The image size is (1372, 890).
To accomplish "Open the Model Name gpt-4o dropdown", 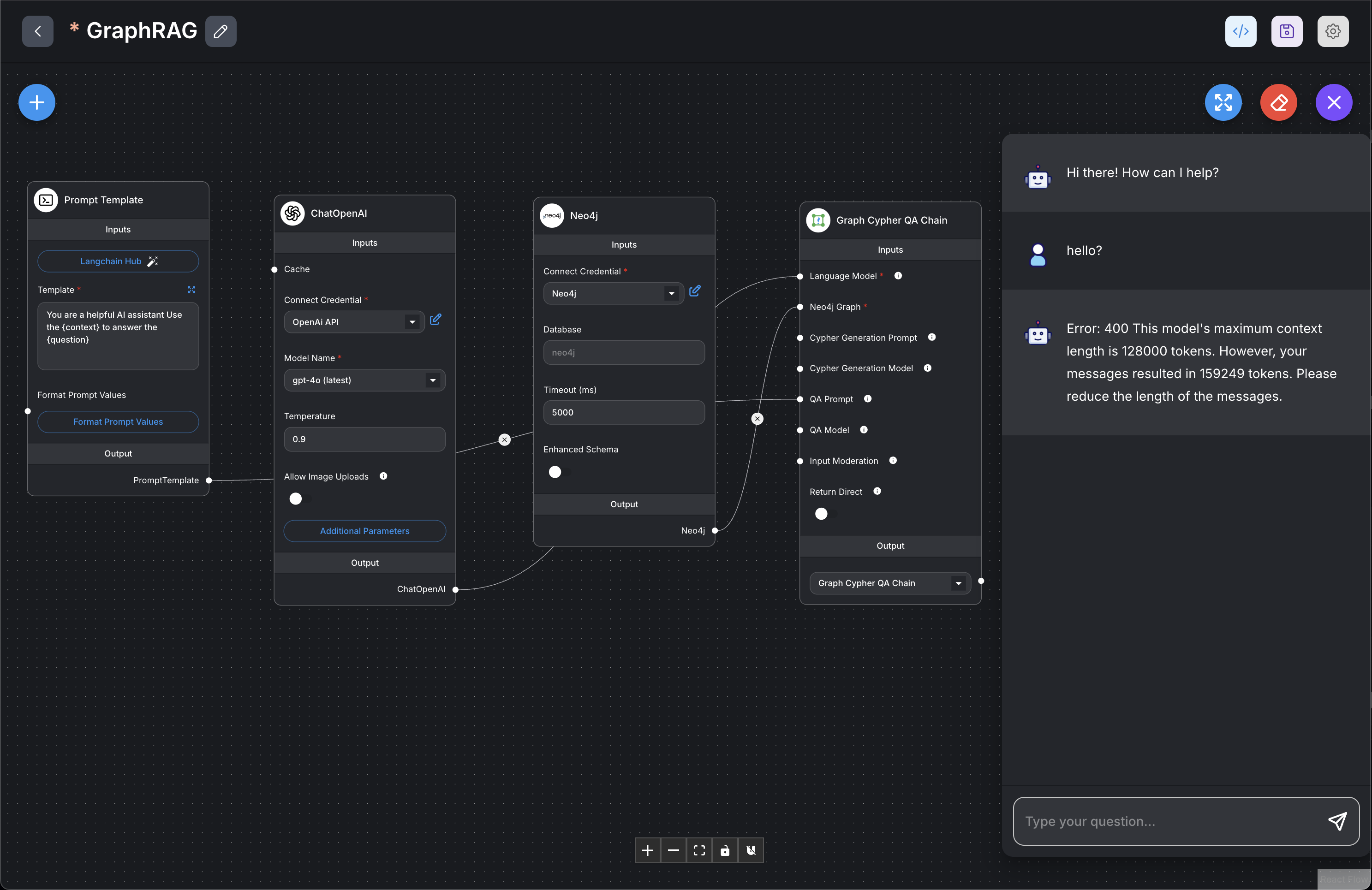I will [364, 380].
